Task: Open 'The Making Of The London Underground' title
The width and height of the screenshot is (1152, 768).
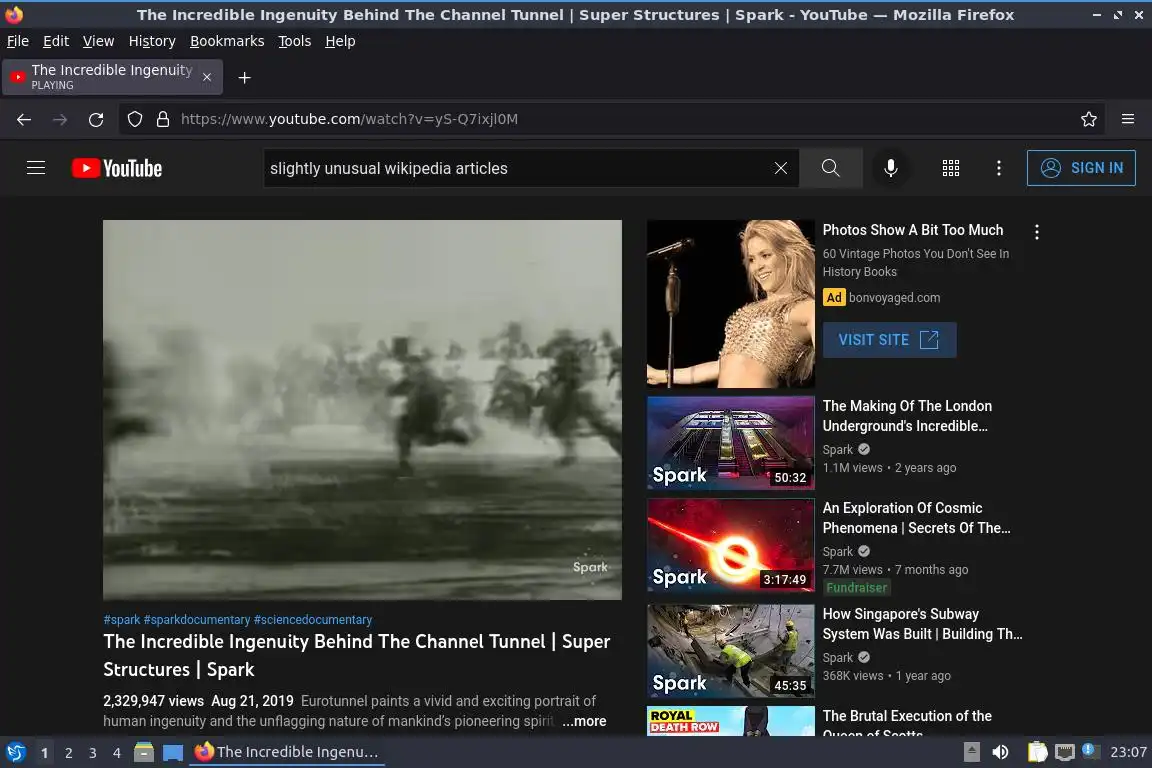Action: pos(907,416)
